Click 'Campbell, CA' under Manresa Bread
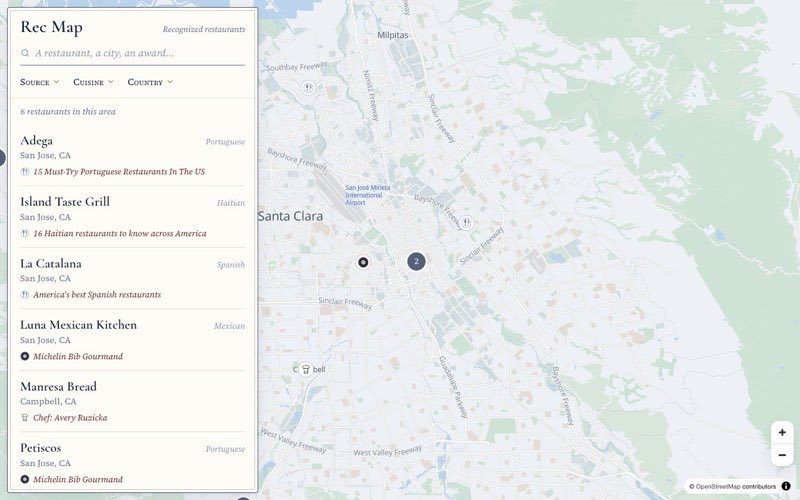This screenshot has height=500, width=800. coord(48,402)
